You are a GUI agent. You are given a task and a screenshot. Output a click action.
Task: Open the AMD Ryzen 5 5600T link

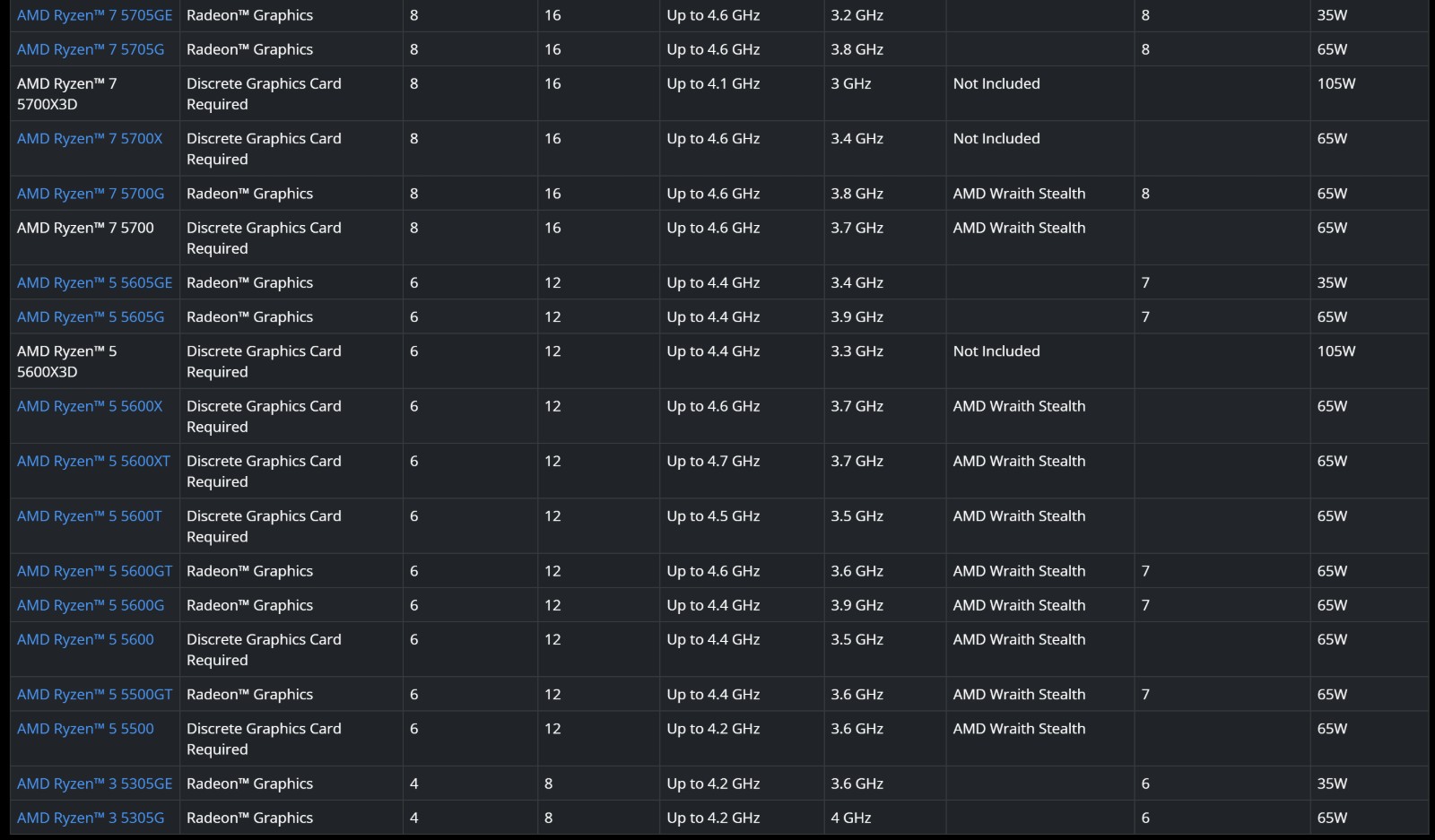tap(90, 516)
